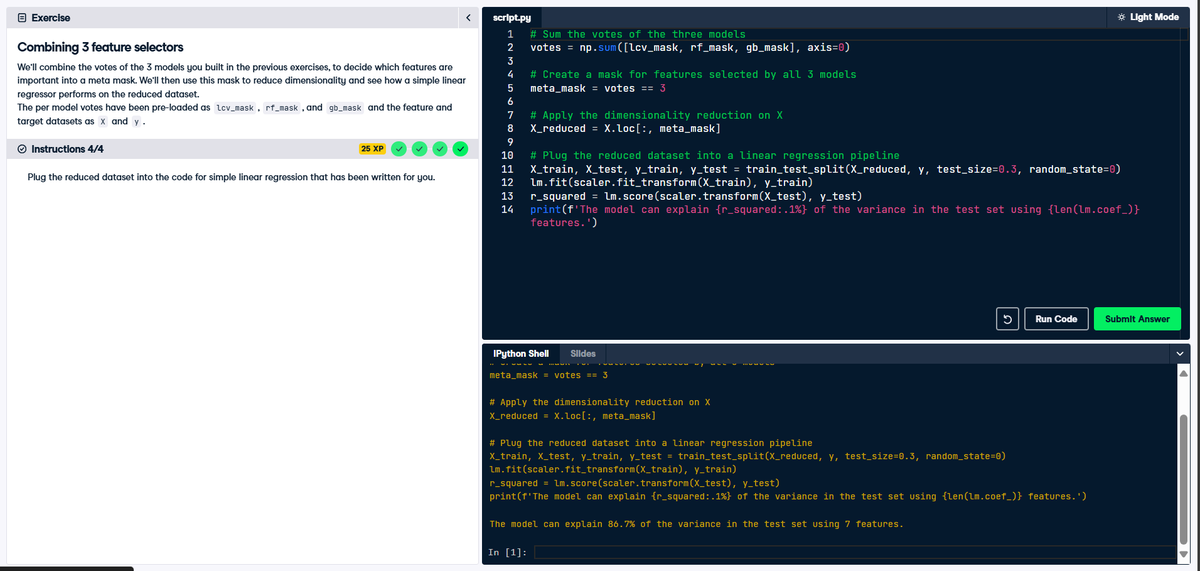1200x571 pixels.
Task: Click editor line 10 comment 'Plug the reduced dataset'
Action: coord(715,155)
